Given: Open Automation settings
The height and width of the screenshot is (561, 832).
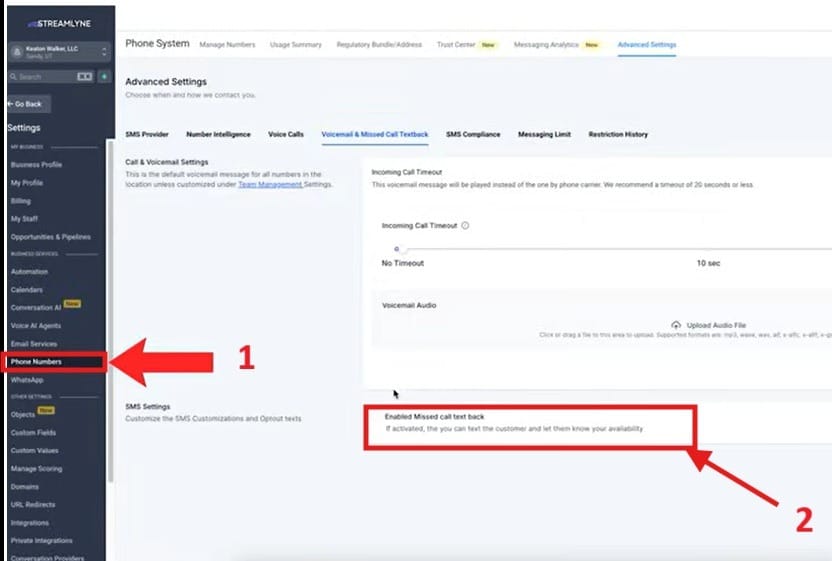Looking at the screenshot, I should (29, 272).
